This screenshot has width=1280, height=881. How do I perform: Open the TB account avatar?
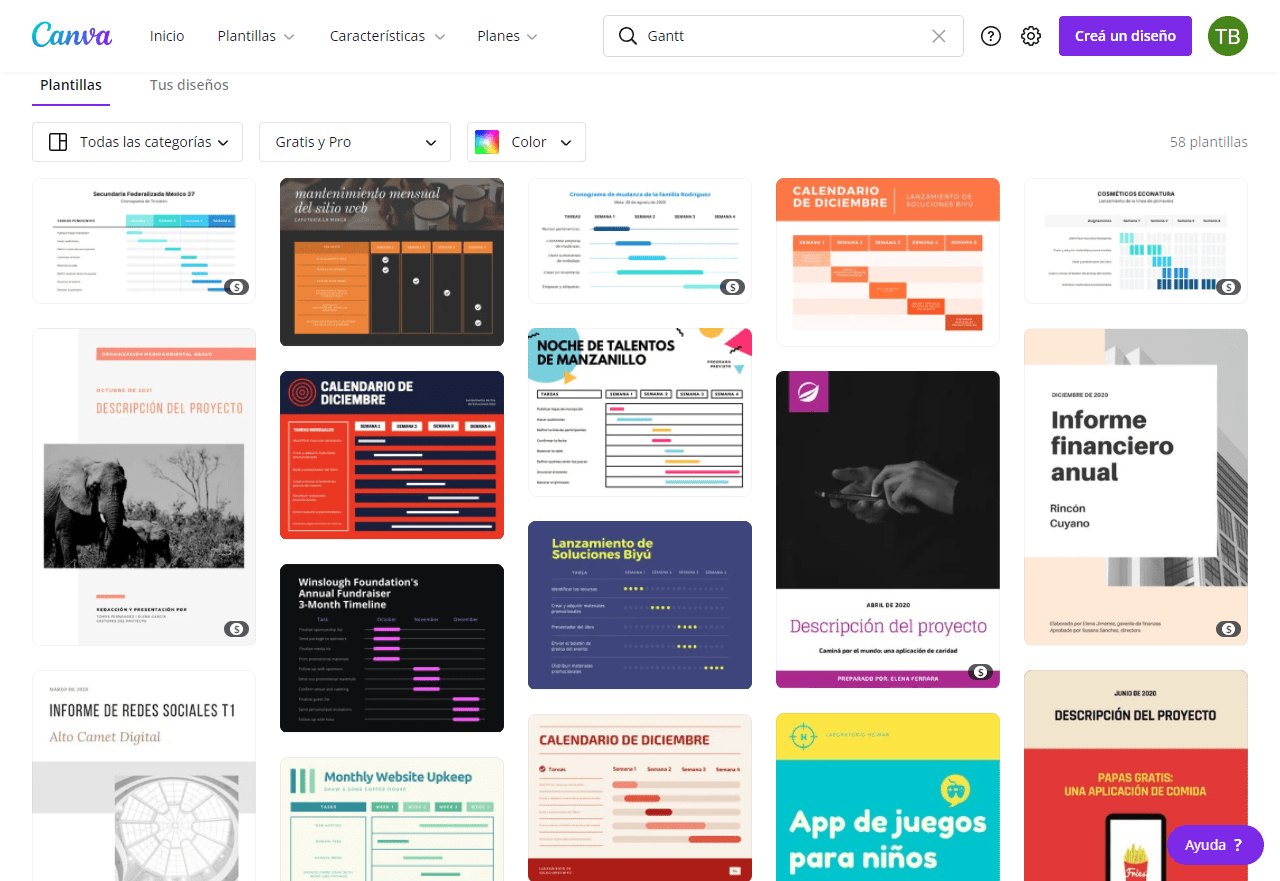[x=1227, y=35]
